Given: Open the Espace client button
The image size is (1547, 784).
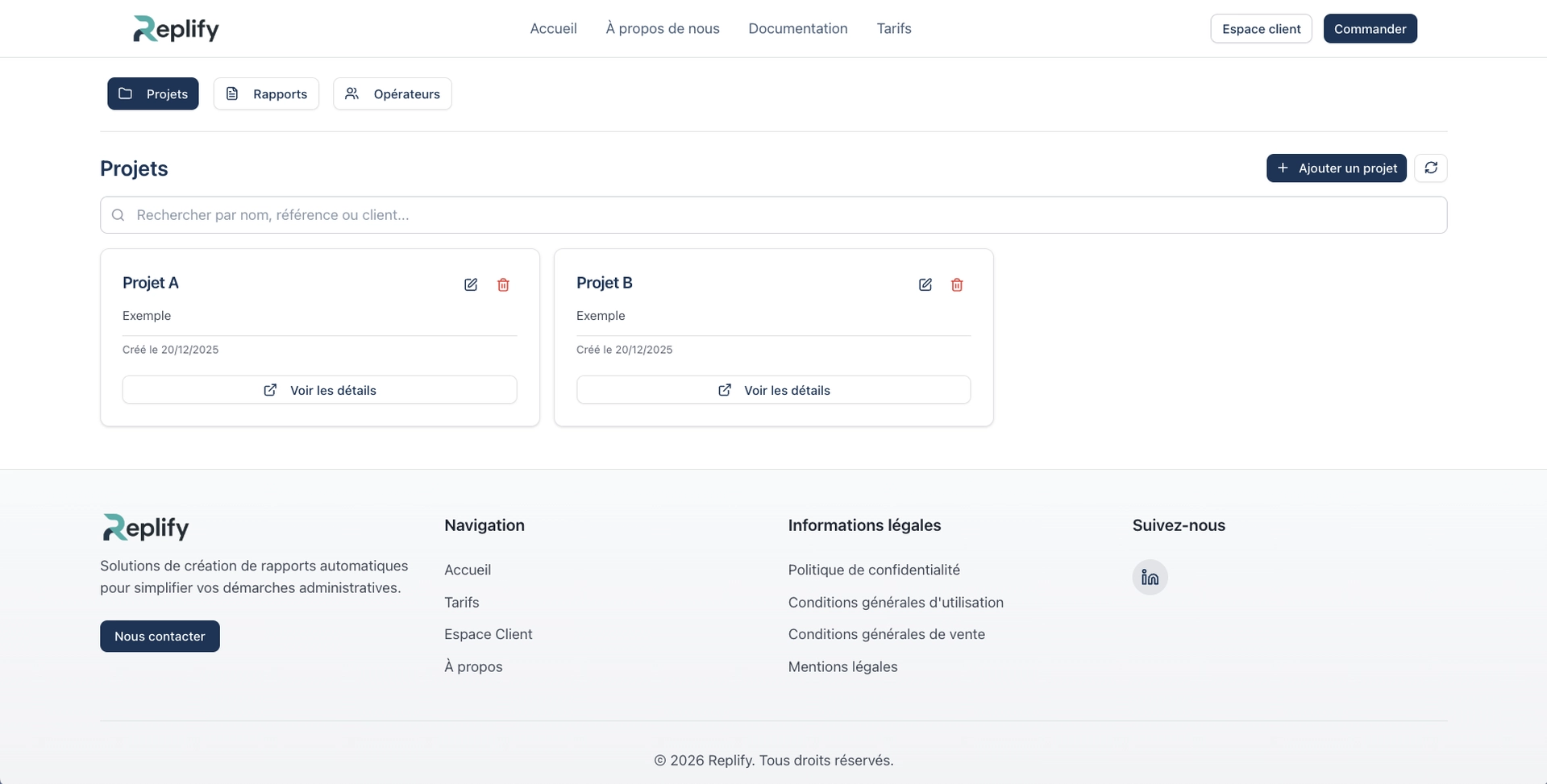Looking at the screenshot, I should pos(1261,29).
